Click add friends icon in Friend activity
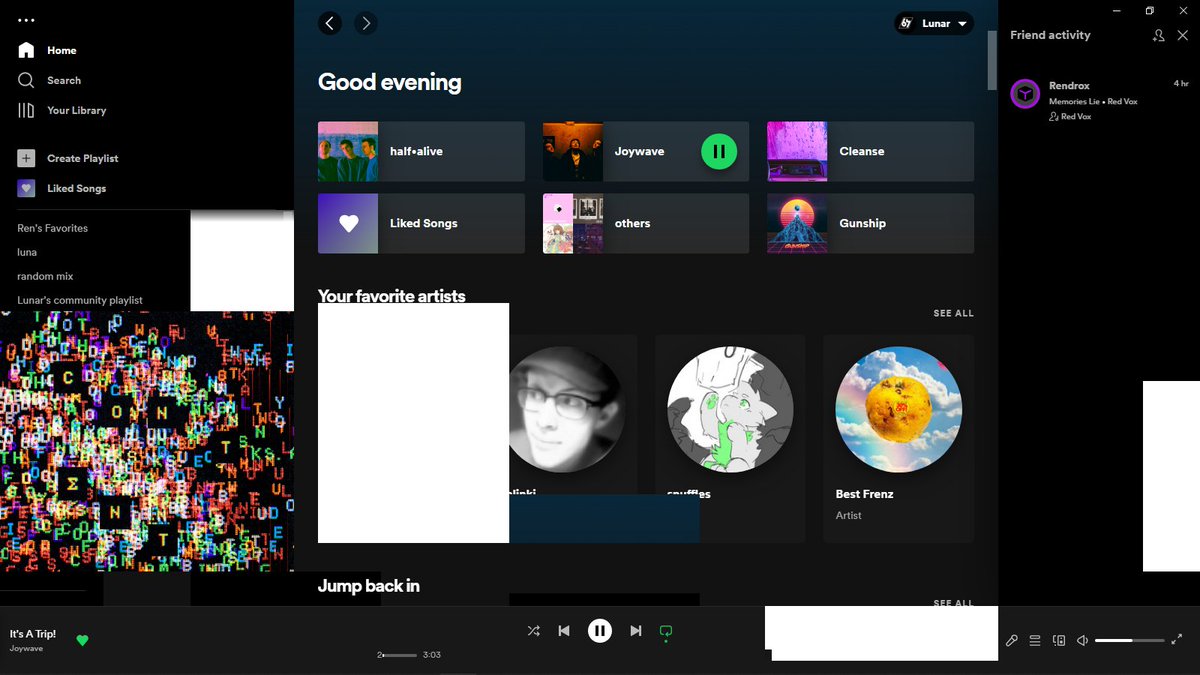This screenshot has width=1200, height=675. coord(1158,35)
